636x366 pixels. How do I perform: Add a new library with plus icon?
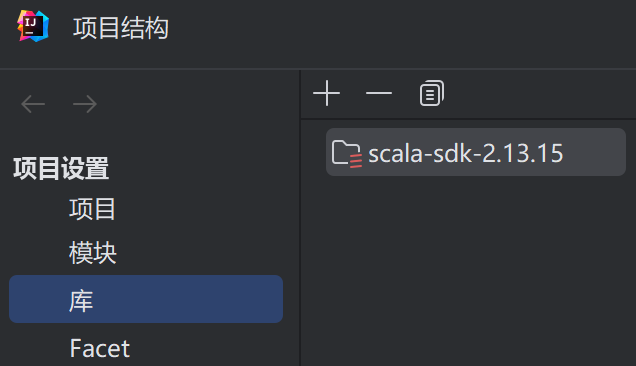coord(327,93)
